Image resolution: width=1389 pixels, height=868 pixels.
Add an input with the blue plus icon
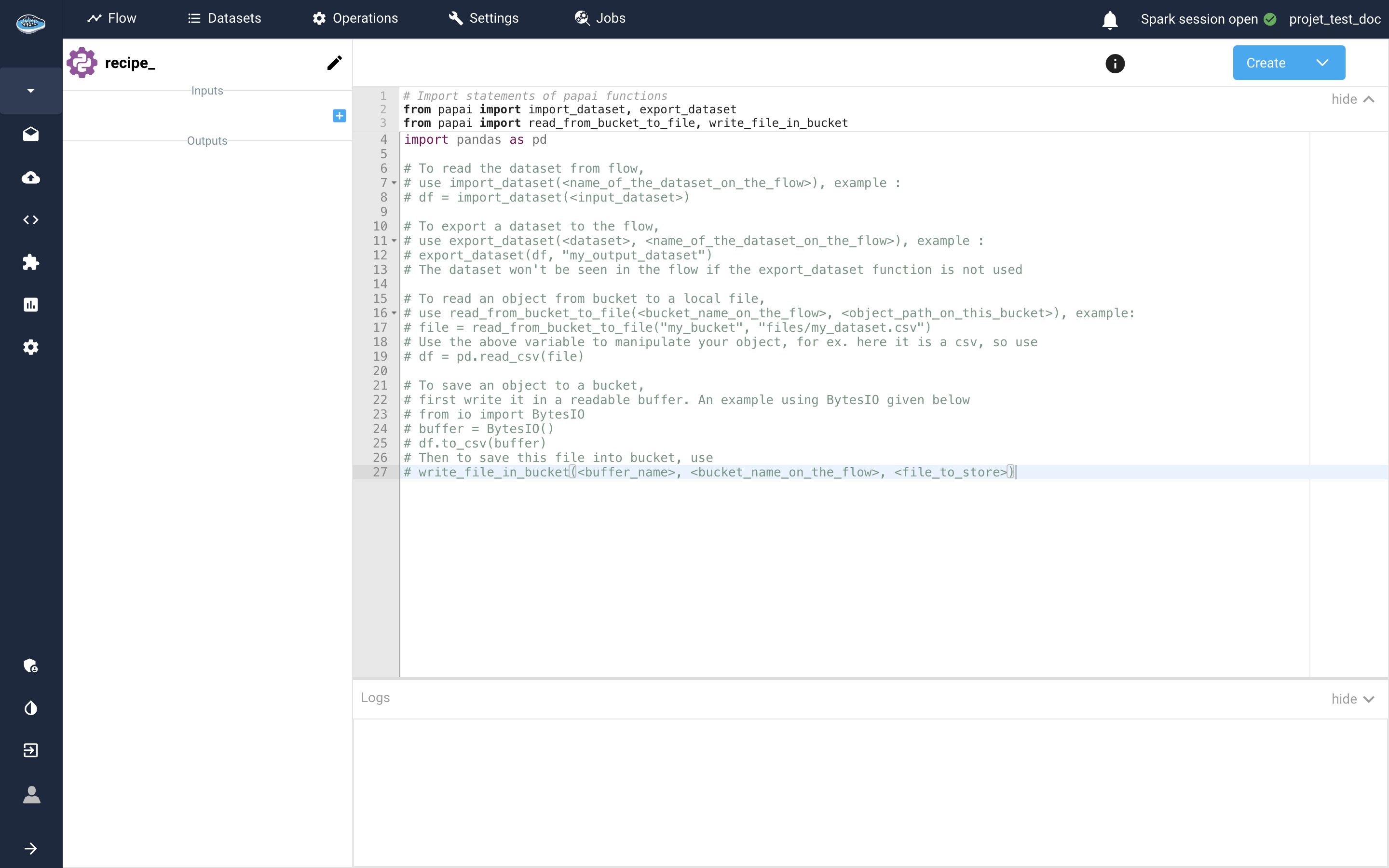[339, 116]
